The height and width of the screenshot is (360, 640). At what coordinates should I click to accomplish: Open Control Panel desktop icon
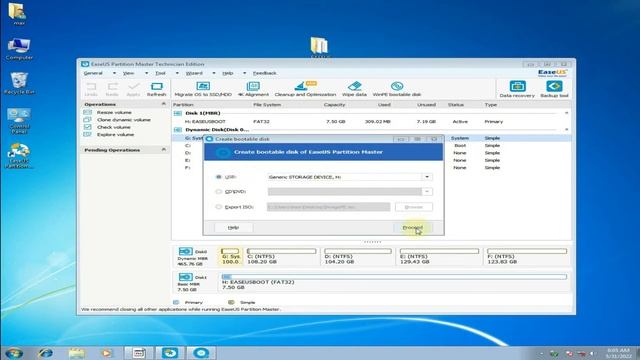click(19, 121)
